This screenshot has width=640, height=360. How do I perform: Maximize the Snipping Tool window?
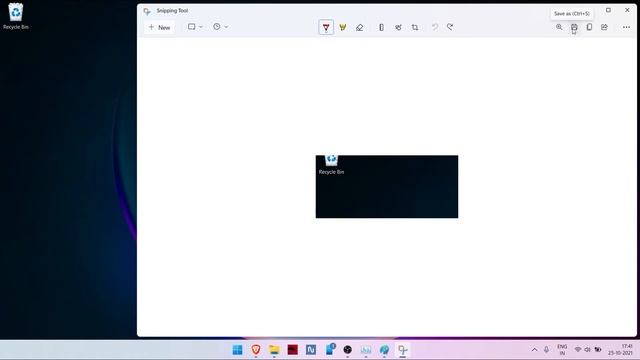point(608,10)
